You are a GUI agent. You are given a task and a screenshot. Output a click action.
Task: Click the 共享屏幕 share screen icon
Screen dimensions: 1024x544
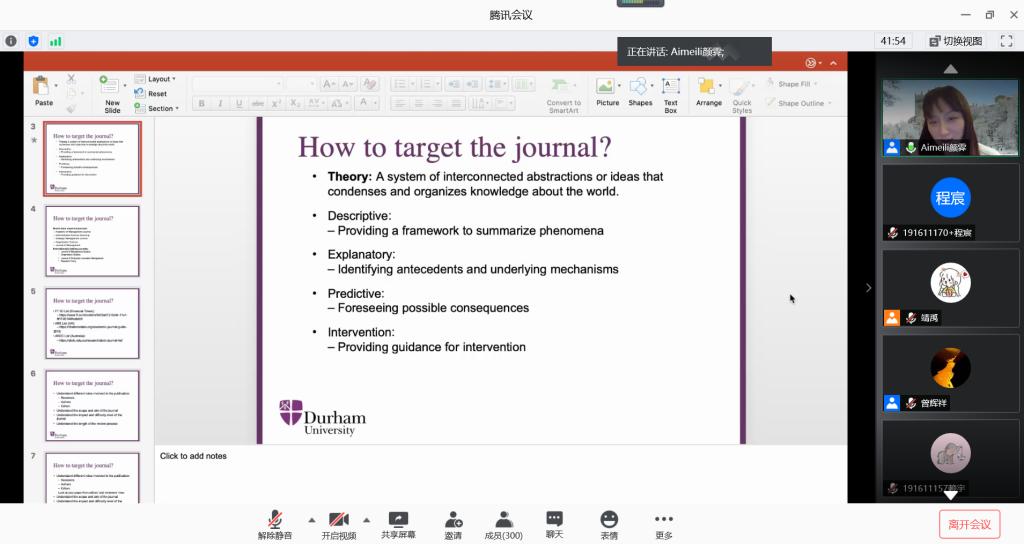398,519
